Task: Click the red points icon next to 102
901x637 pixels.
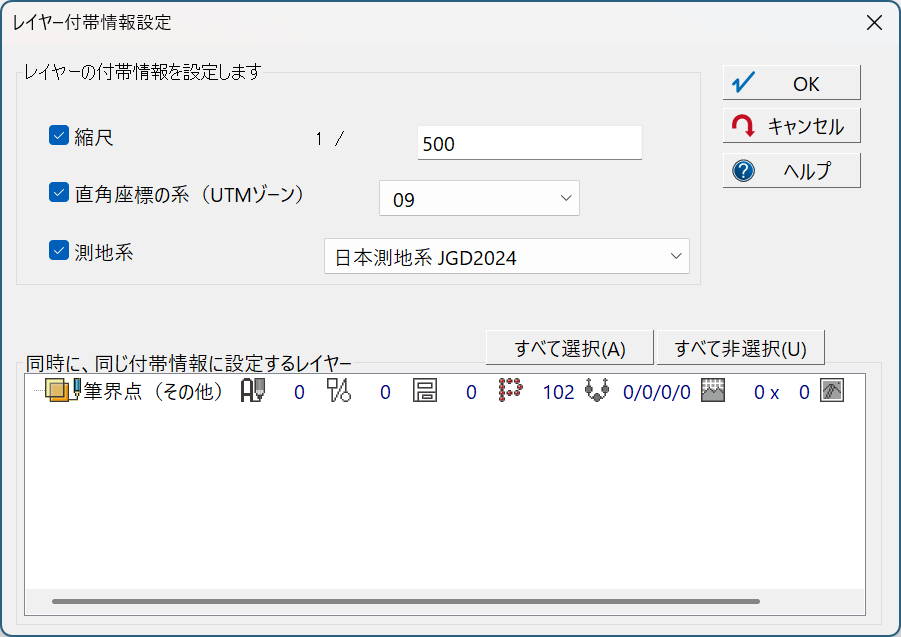Action: pyautogui.click(x=511, y=392)
